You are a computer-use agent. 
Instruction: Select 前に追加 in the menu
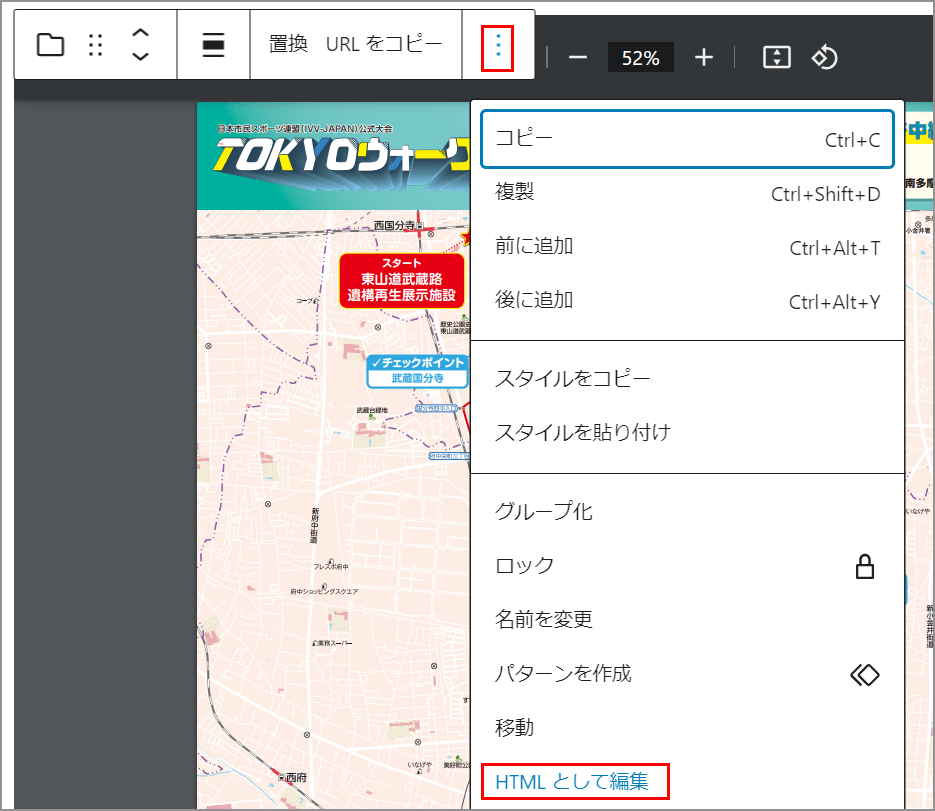pyautogui.click(x=687, y=247)
